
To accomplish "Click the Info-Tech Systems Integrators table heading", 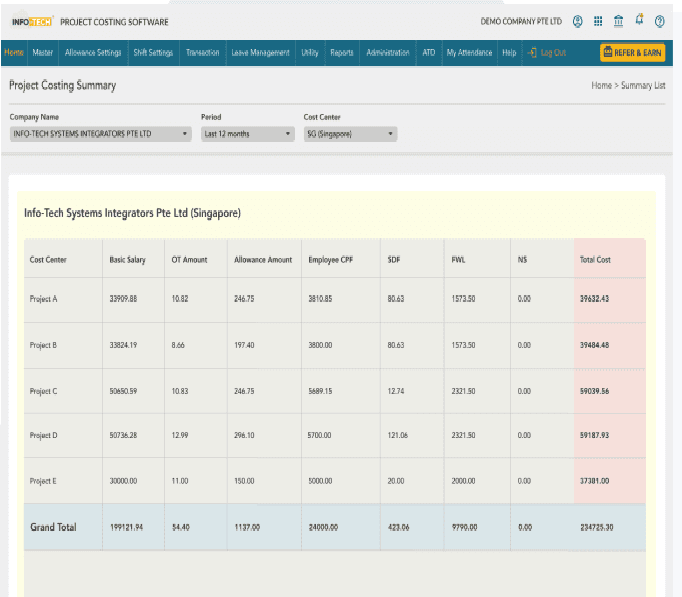I will 132,213.
